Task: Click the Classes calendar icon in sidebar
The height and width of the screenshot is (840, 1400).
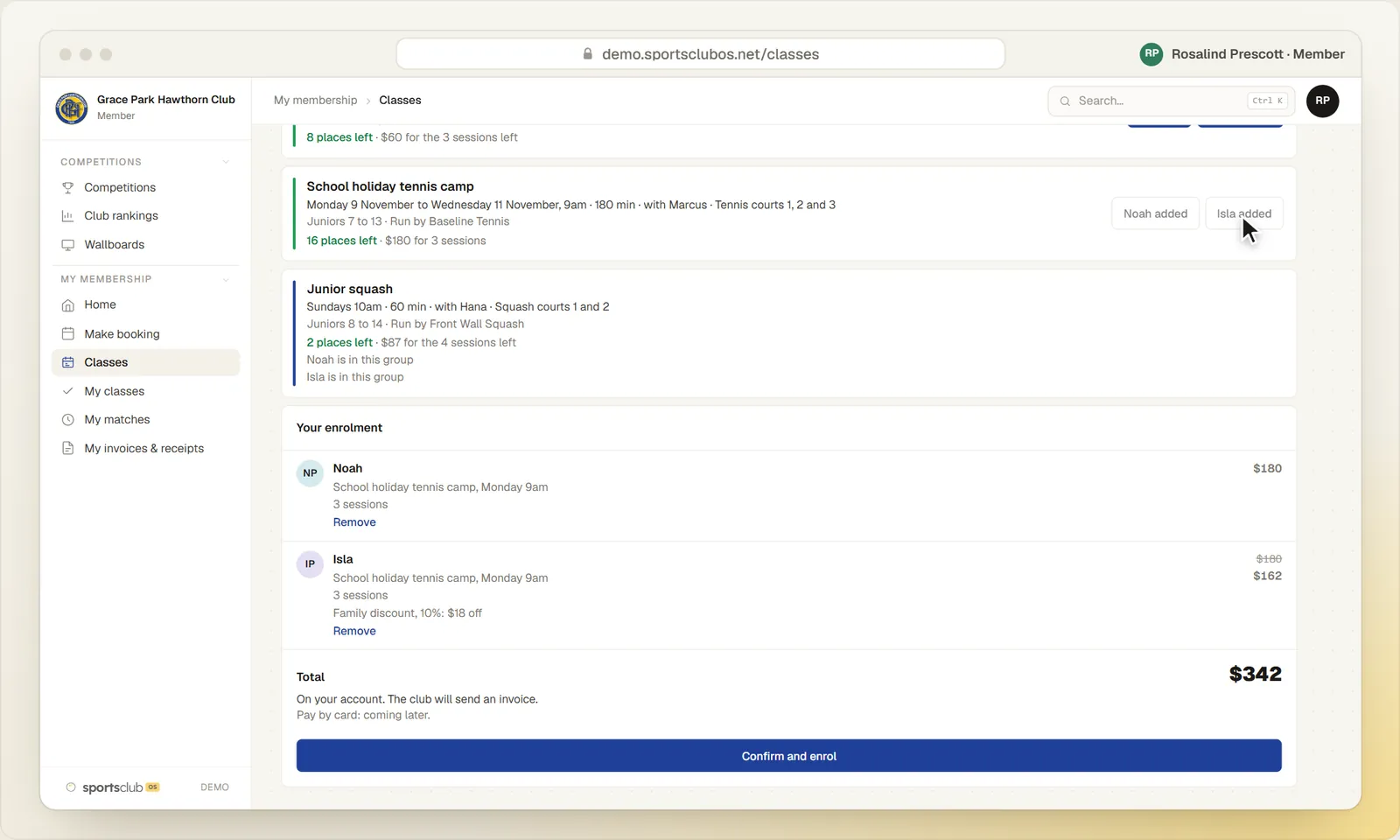Action: coord(67,362)
